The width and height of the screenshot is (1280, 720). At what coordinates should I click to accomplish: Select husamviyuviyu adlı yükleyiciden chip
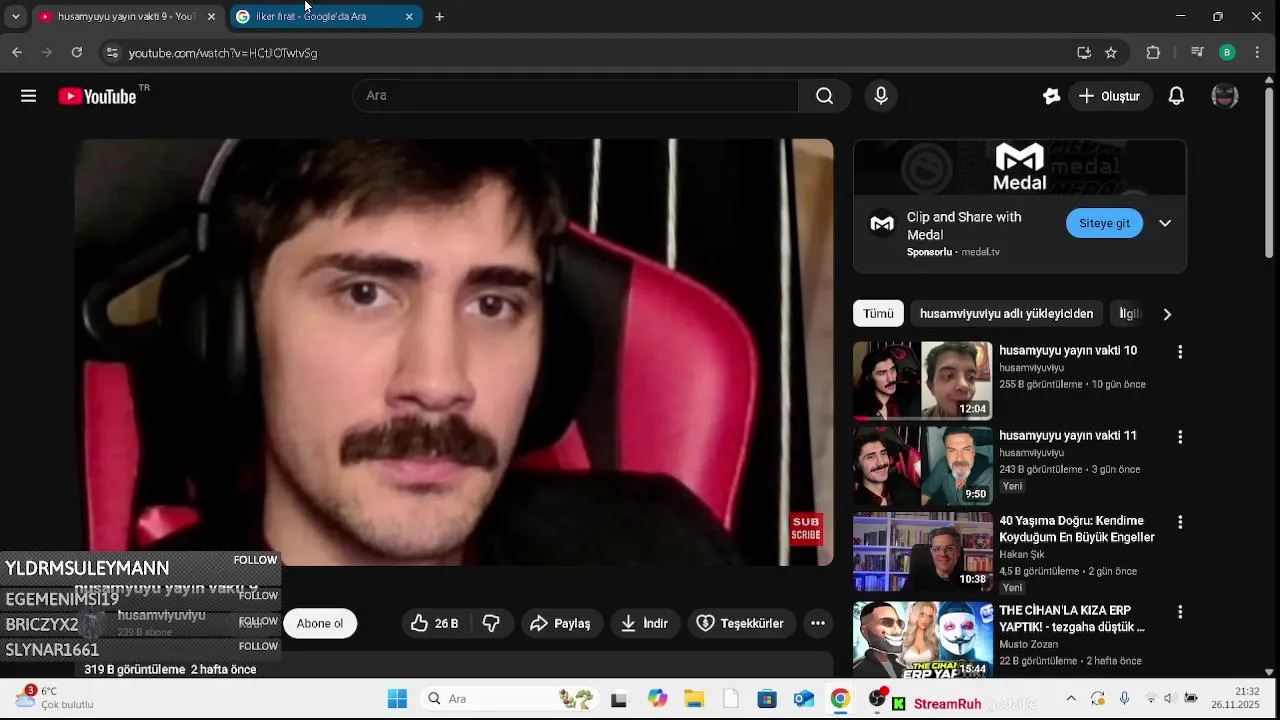pyautogui.click(x=1006, y=314)
